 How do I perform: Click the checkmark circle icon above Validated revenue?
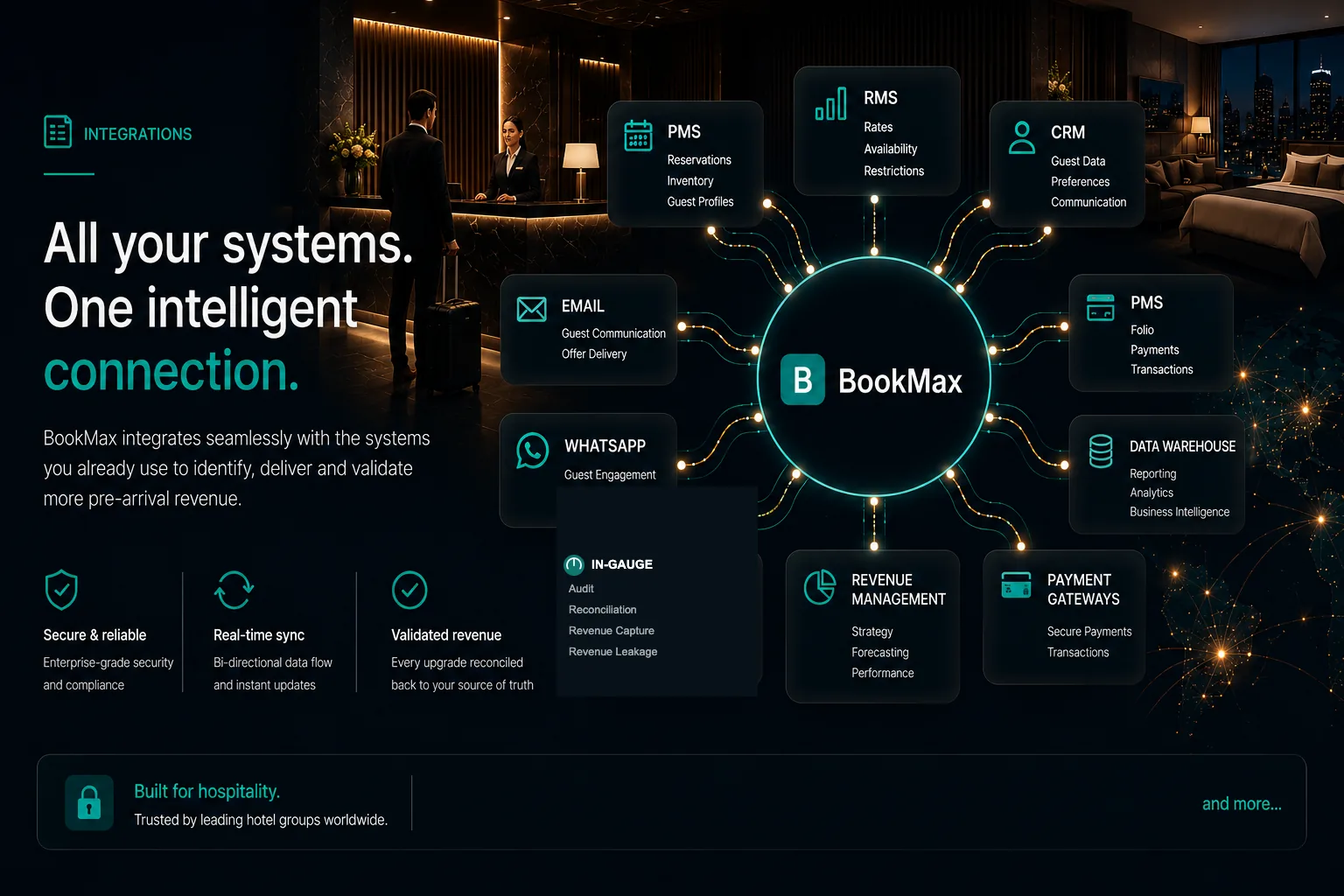[x=409, y=590]
